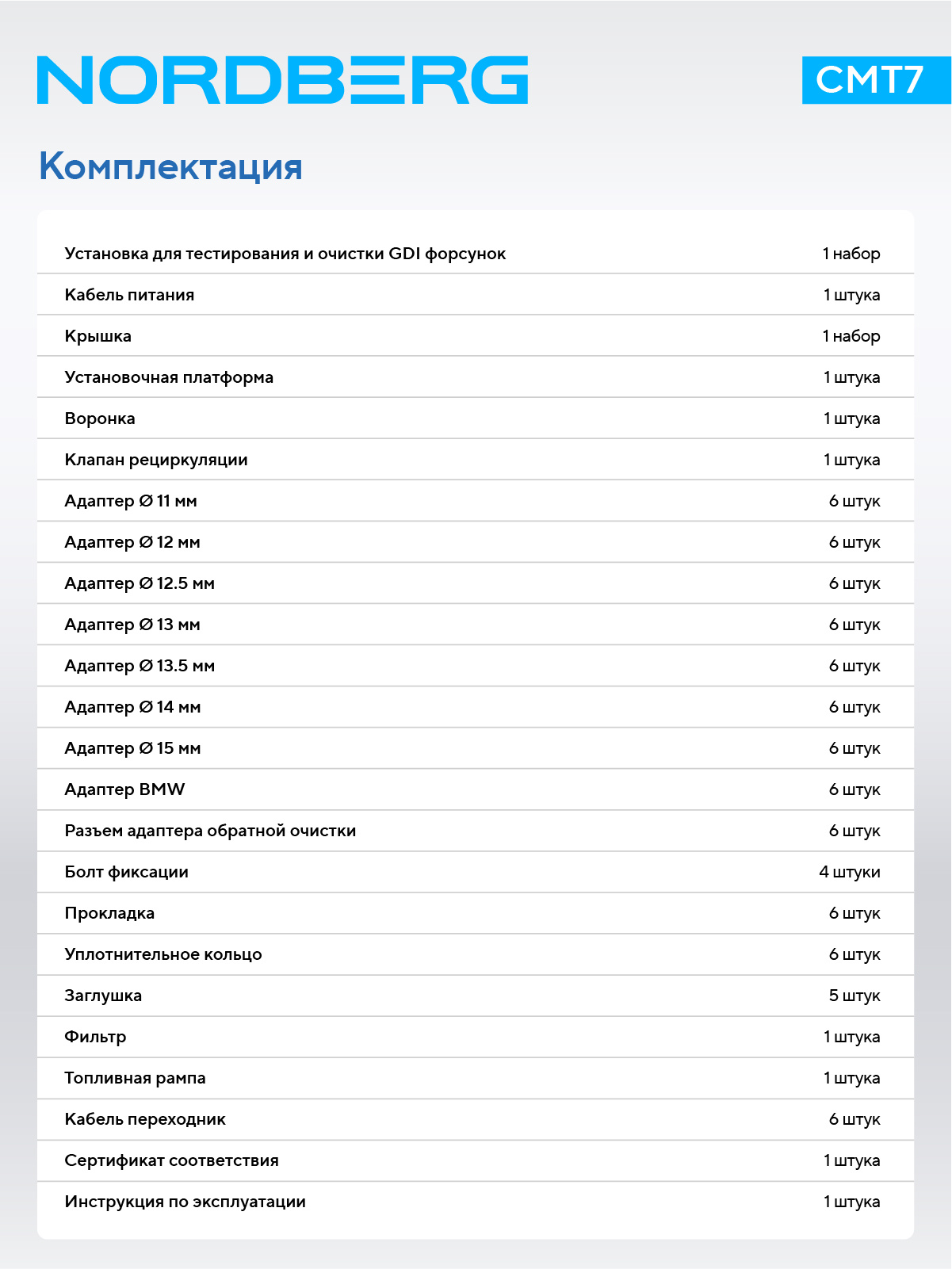Click Адаптер Ø 12.5 мм label
This screenshot has width=952, height=1269.
click(140, 583)
